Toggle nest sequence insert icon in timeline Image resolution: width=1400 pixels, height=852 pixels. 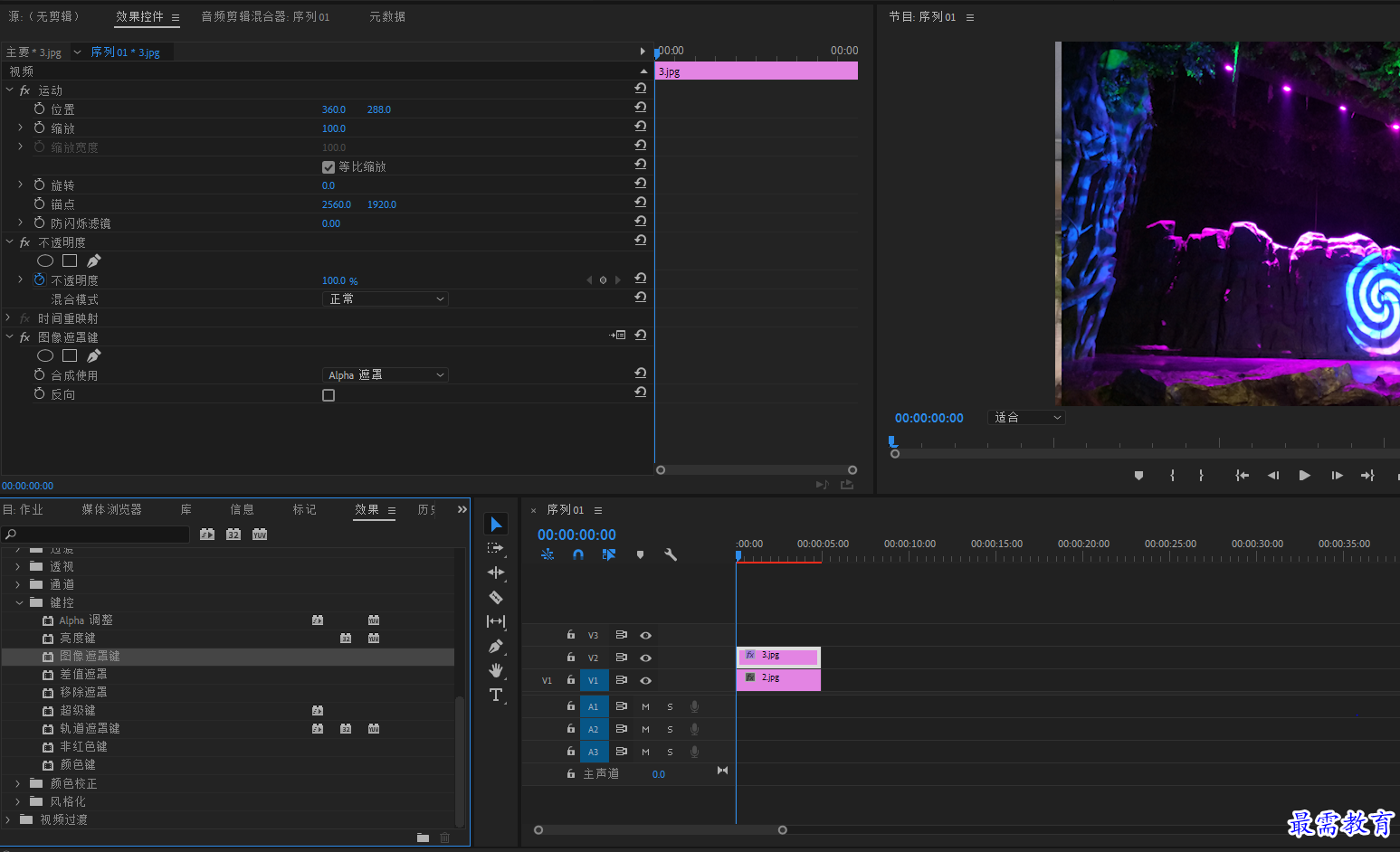point(548,554)
